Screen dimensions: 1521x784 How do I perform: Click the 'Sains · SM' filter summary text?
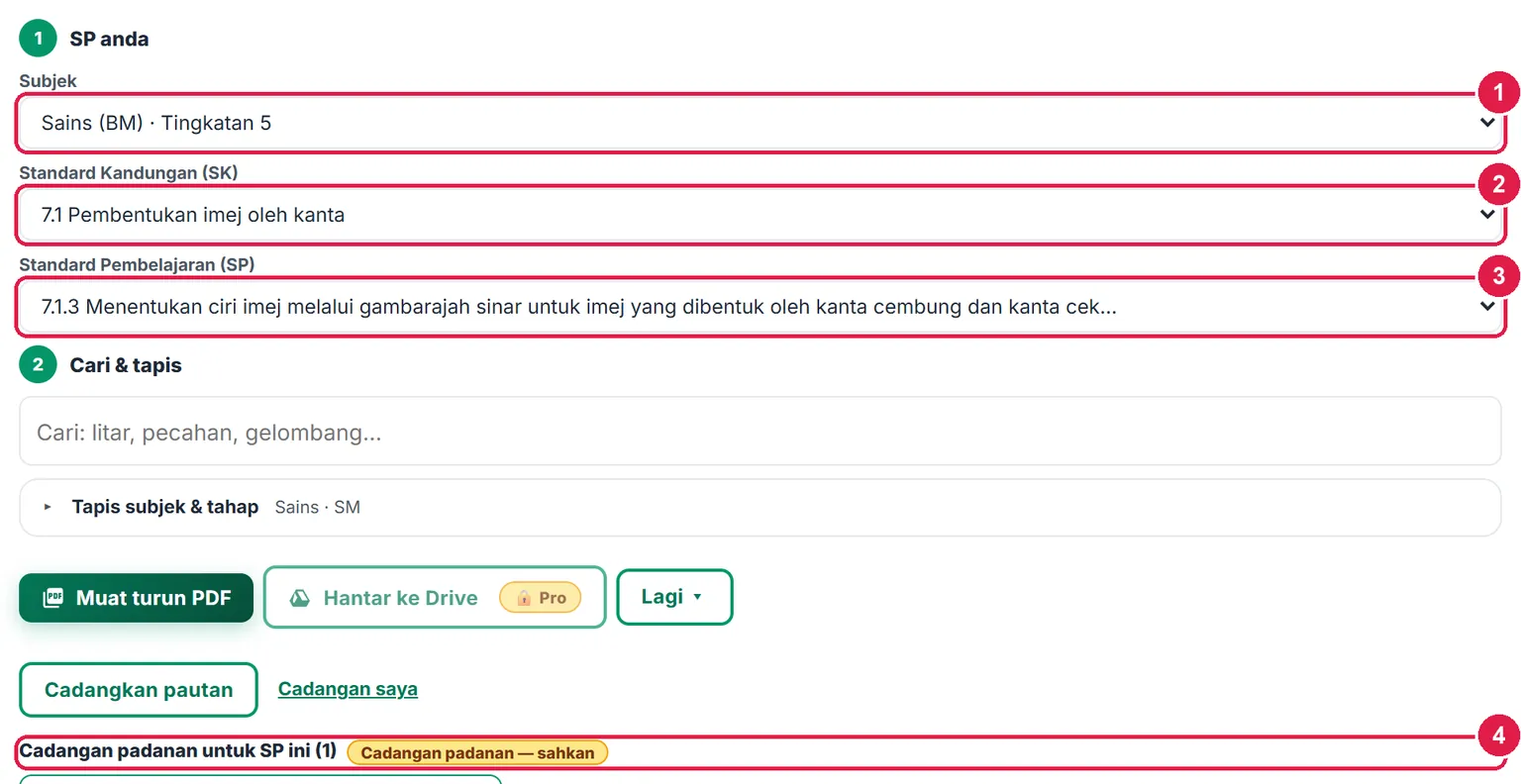tap(318, 508)
